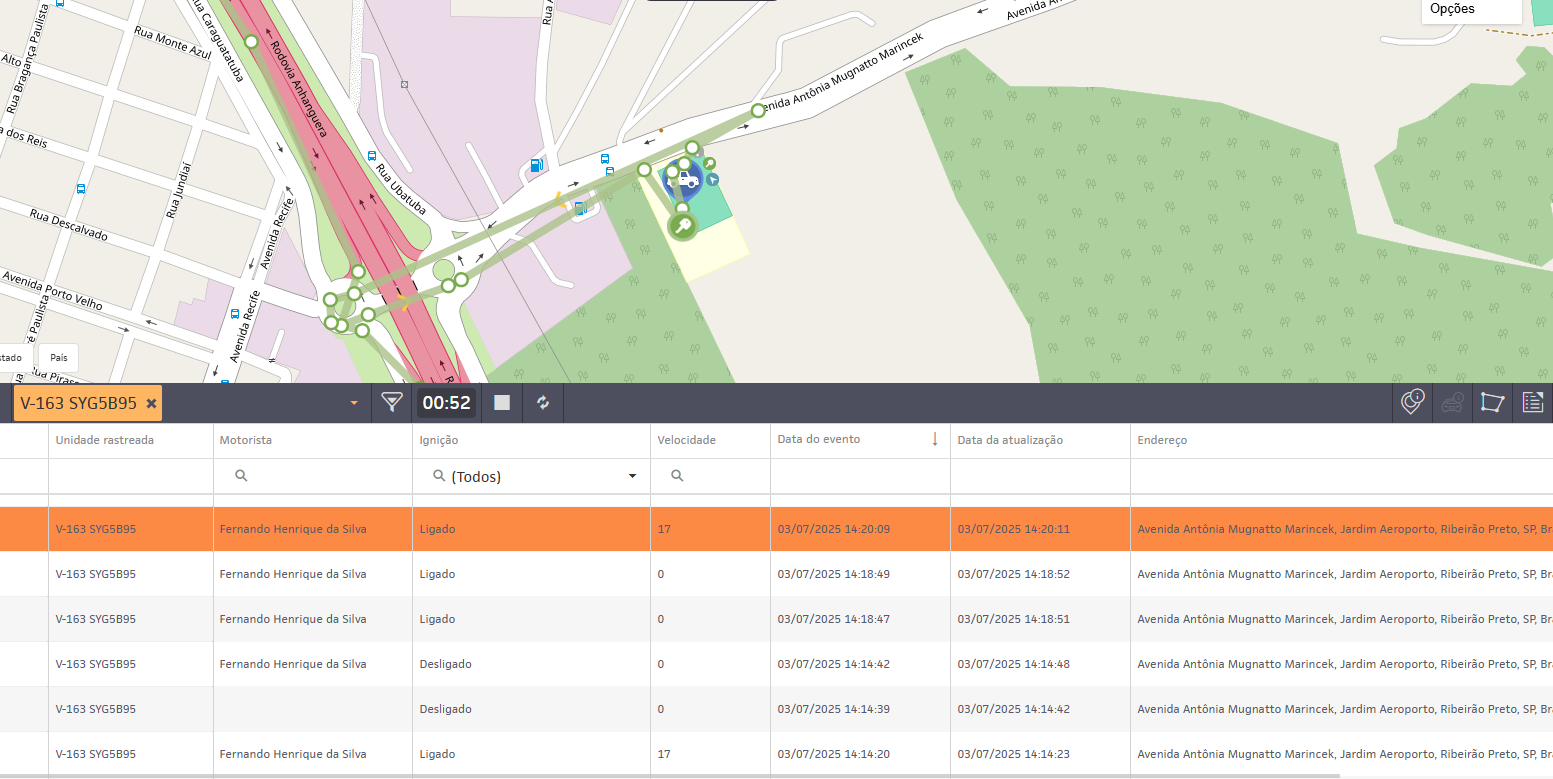The height and width of the screenshot is (779, 1553).
Task: Open the map pin info icon
Action: coord(1412,403)
